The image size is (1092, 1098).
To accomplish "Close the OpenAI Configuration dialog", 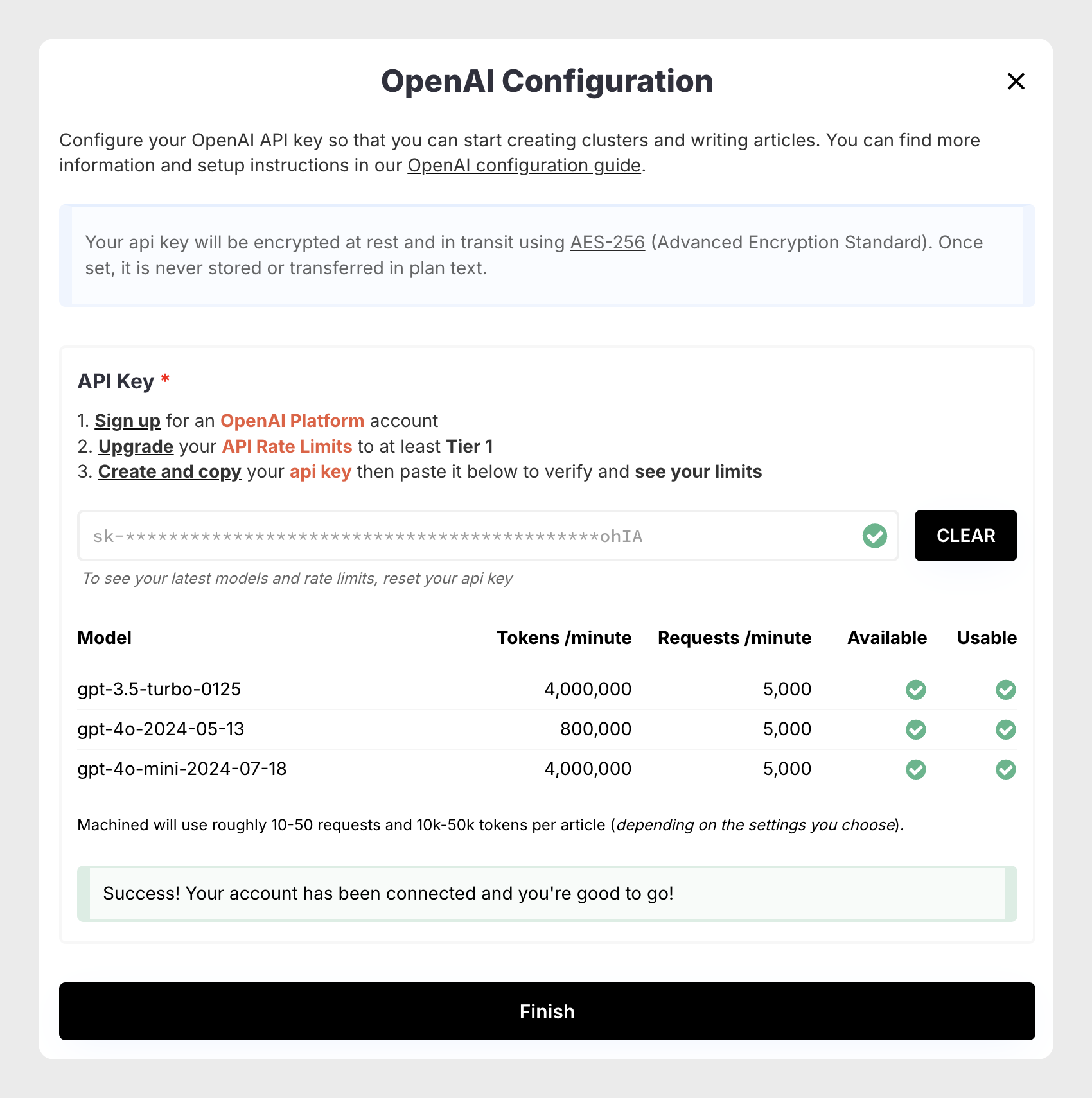I will click(x=1016, y=82).
